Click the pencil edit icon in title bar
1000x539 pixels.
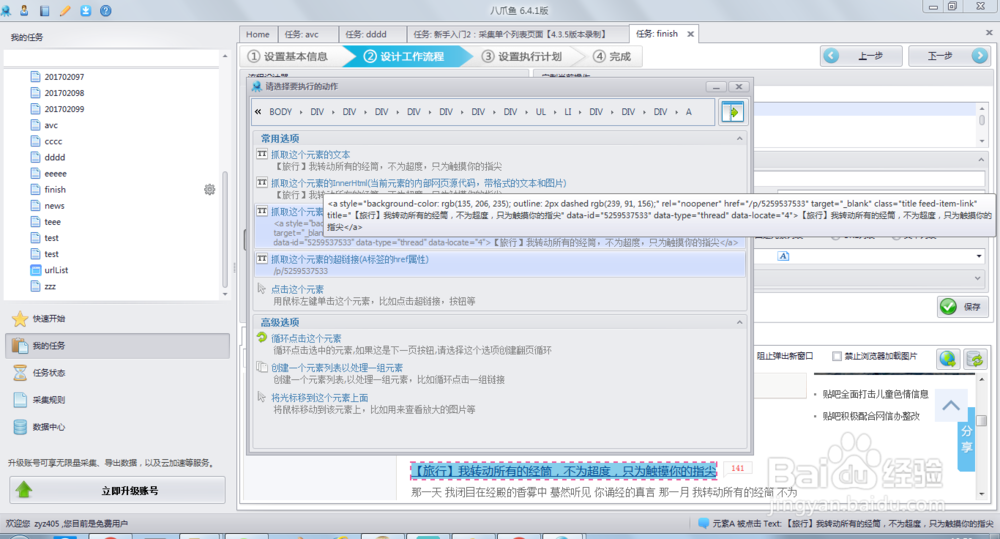65,10
